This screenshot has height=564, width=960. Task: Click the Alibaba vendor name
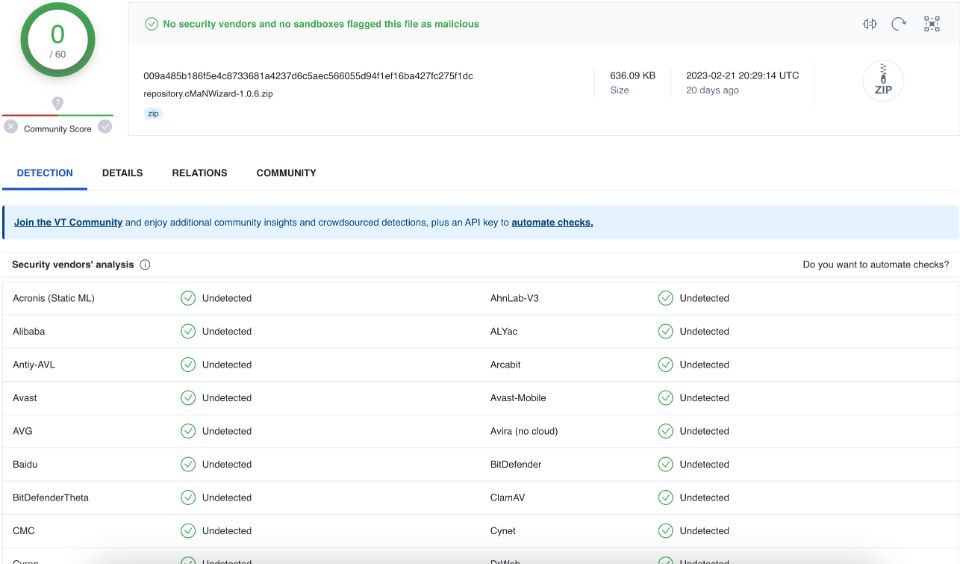coord(29,331)
